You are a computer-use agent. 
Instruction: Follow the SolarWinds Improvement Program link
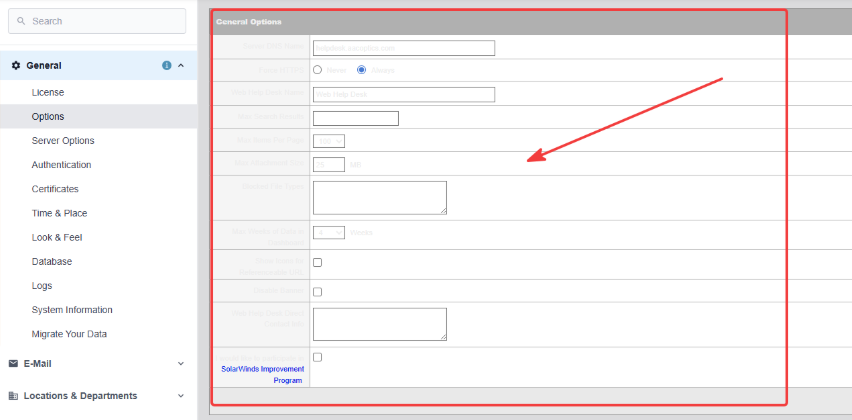coord(263,374)
